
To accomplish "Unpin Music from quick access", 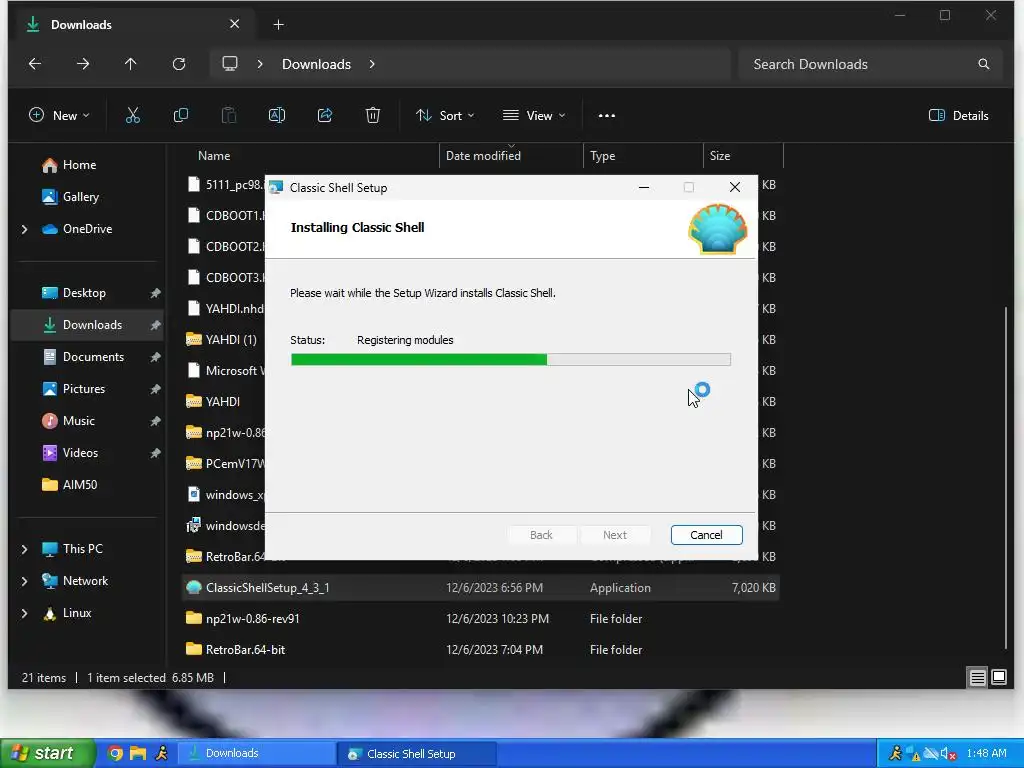I will 155,421.
